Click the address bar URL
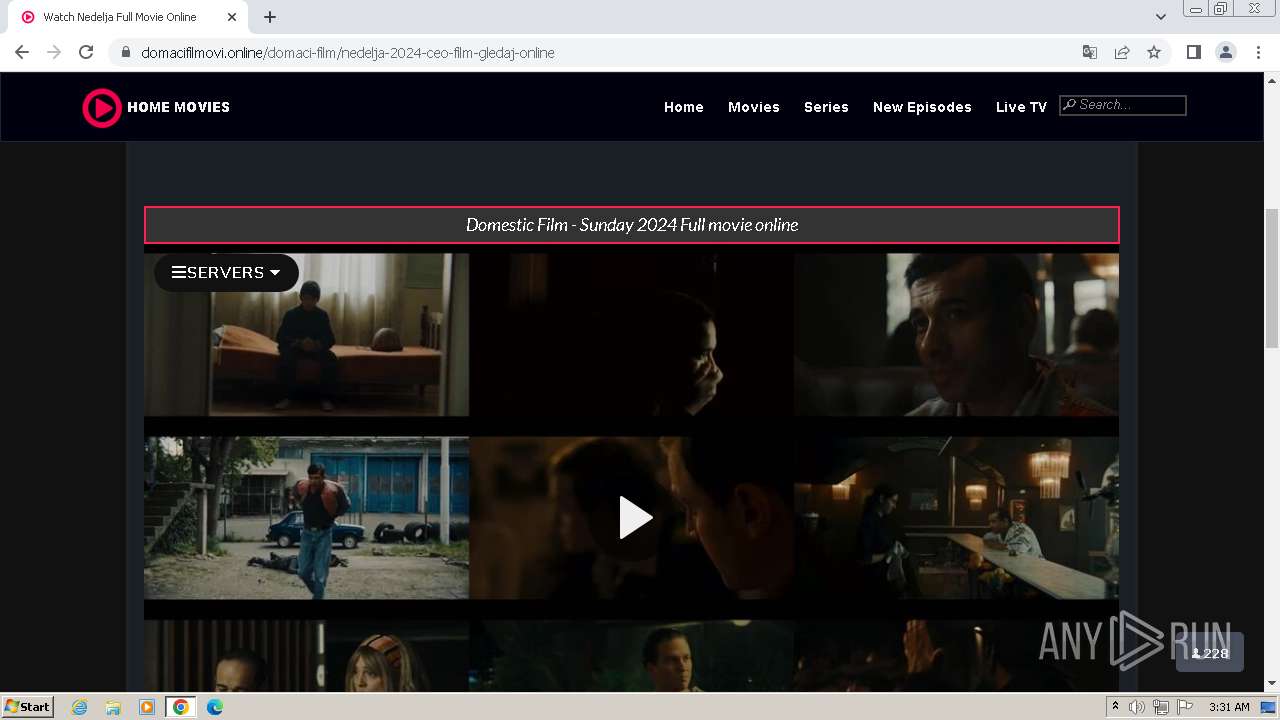The image size is (1280, 720). [x=348, y=53]
